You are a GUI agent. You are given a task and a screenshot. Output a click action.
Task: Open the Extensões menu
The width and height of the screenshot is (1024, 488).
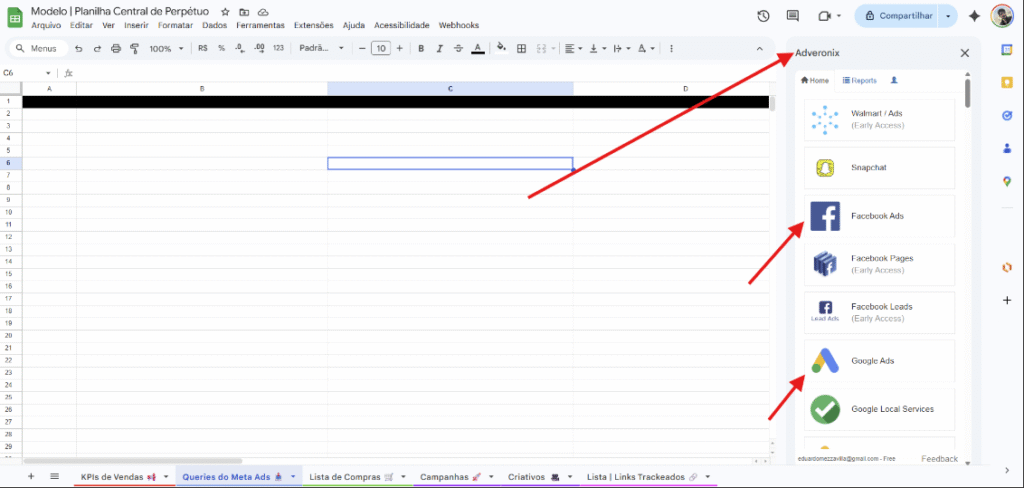(x=313, y=25)
